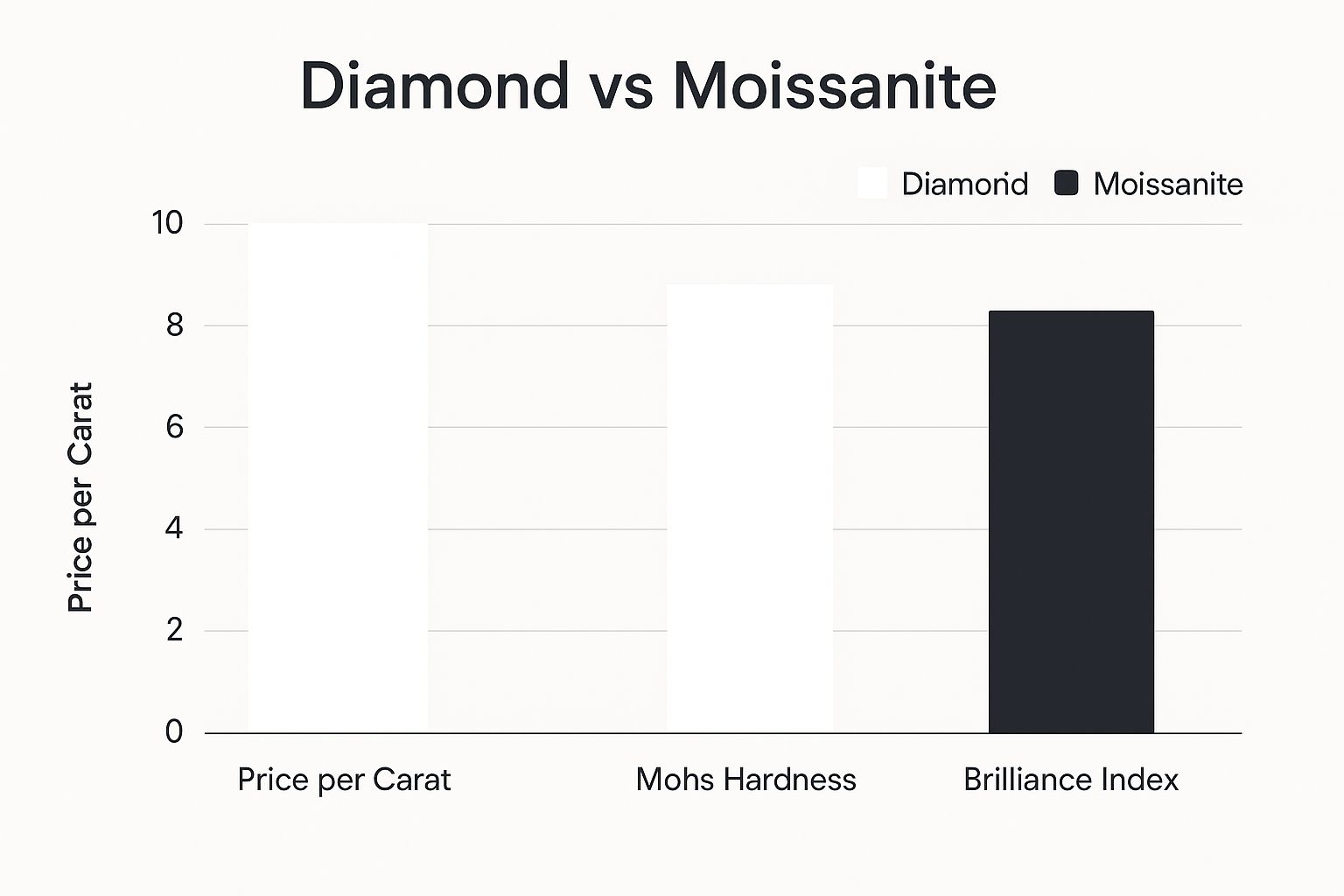Viewport: 1344px width, 896px height.
Task: Select the y-axis tick label 8
Action: [x=174, y=325]
